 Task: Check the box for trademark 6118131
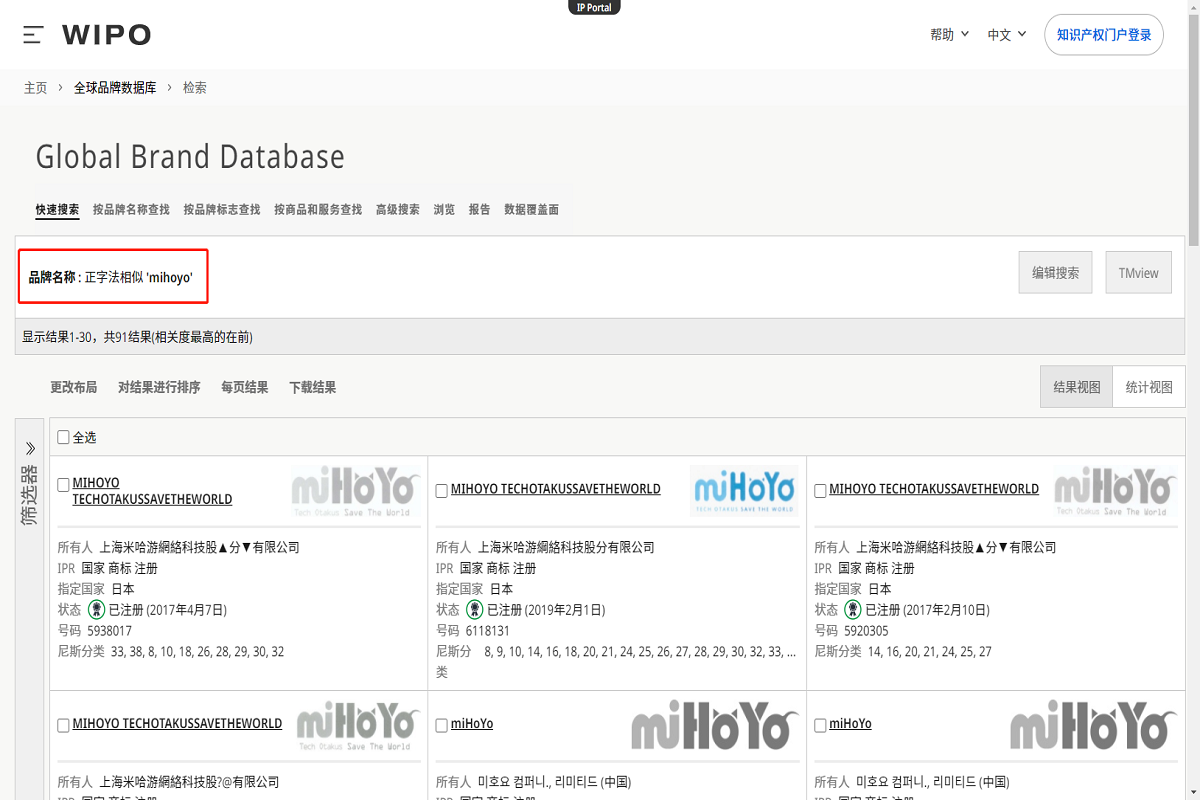442,491
